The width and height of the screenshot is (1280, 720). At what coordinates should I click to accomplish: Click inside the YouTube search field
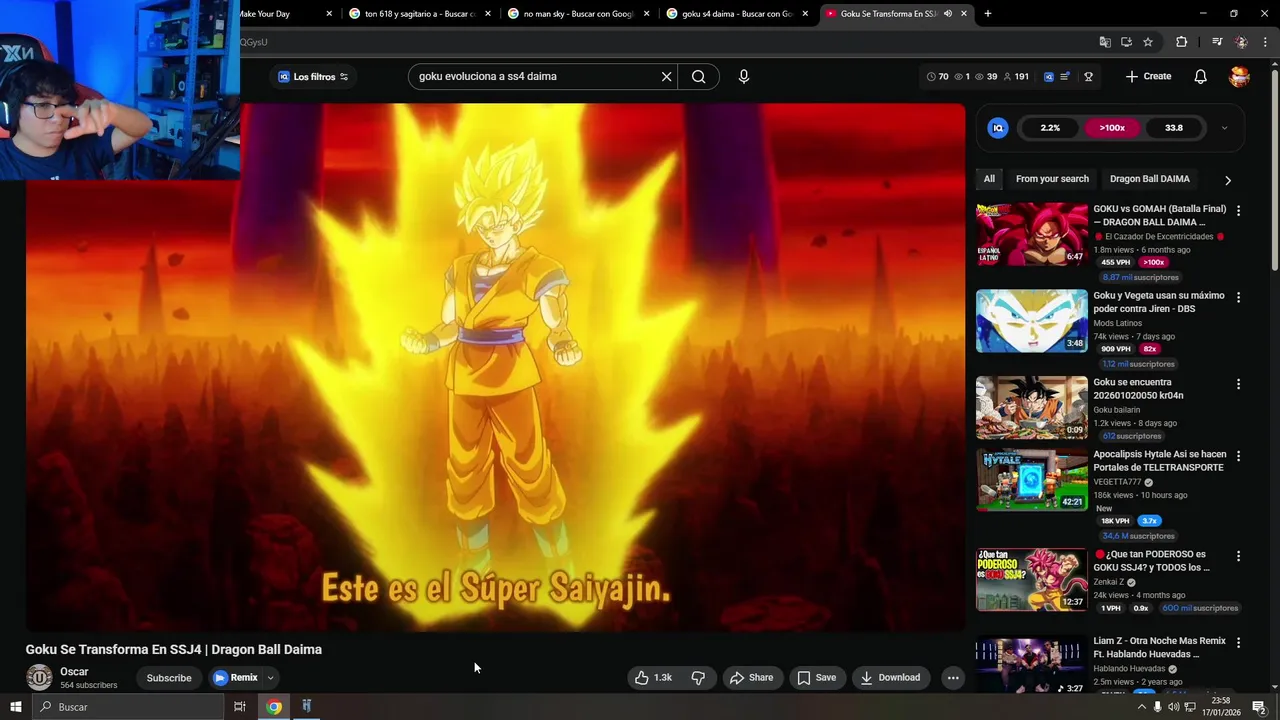coord(535,76)
